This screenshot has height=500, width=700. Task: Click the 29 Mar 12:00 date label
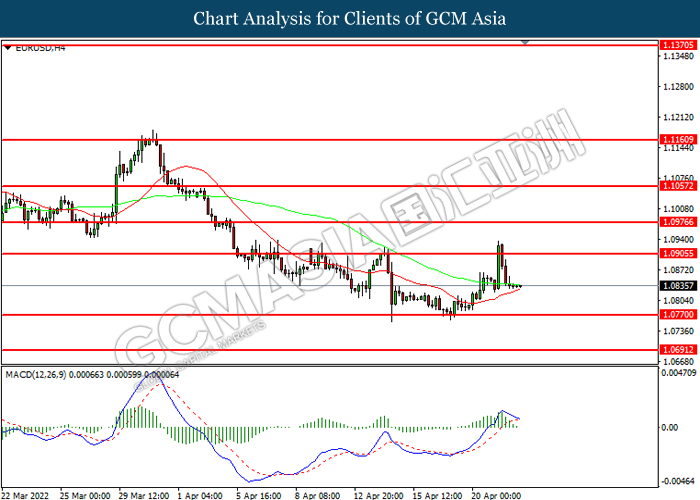point(144,496)
